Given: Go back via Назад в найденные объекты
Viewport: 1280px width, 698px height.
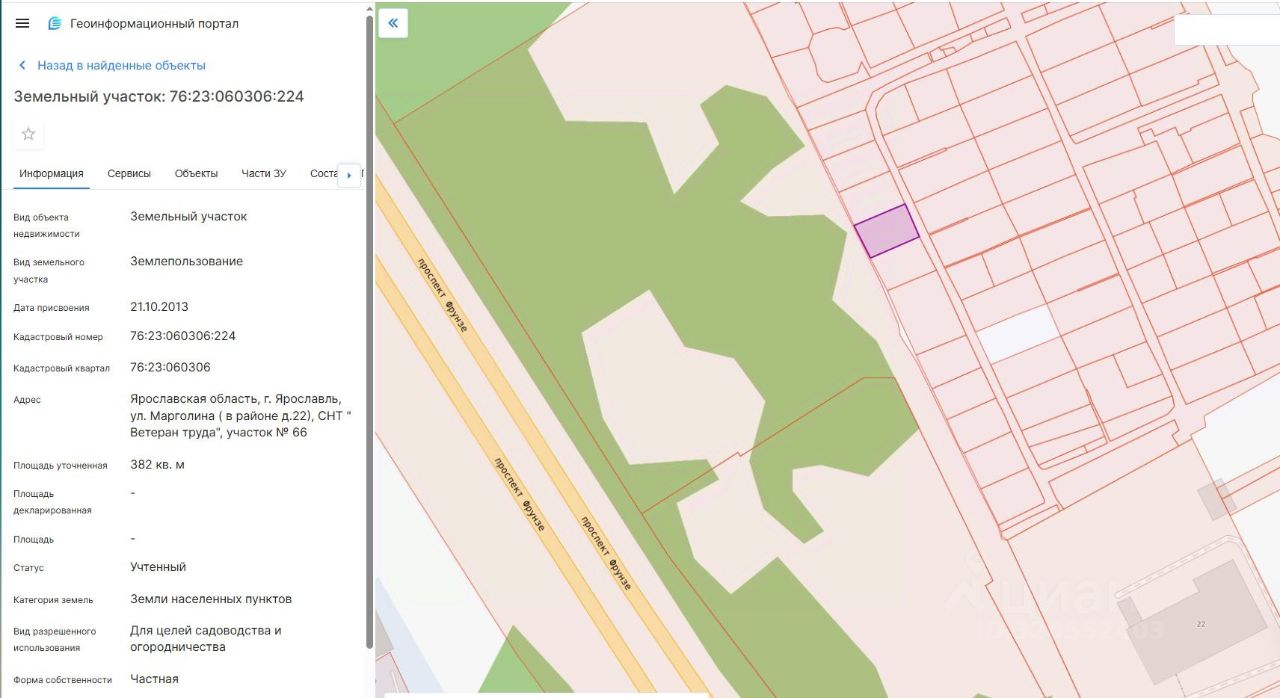Looking at the screenshot, I should [121, 65].
